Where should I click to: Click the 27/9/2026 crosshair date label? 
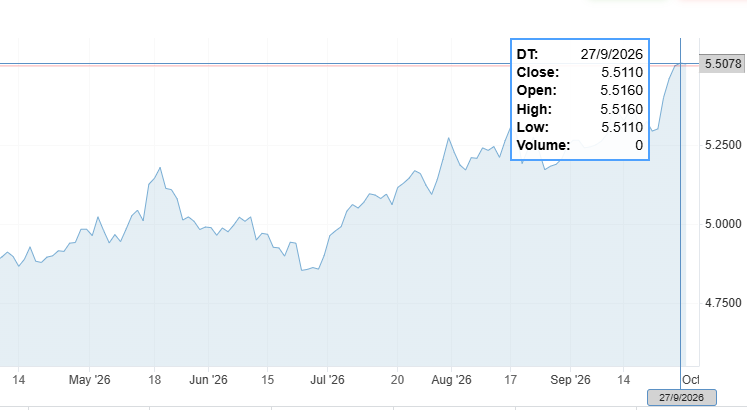pos(681,397)
